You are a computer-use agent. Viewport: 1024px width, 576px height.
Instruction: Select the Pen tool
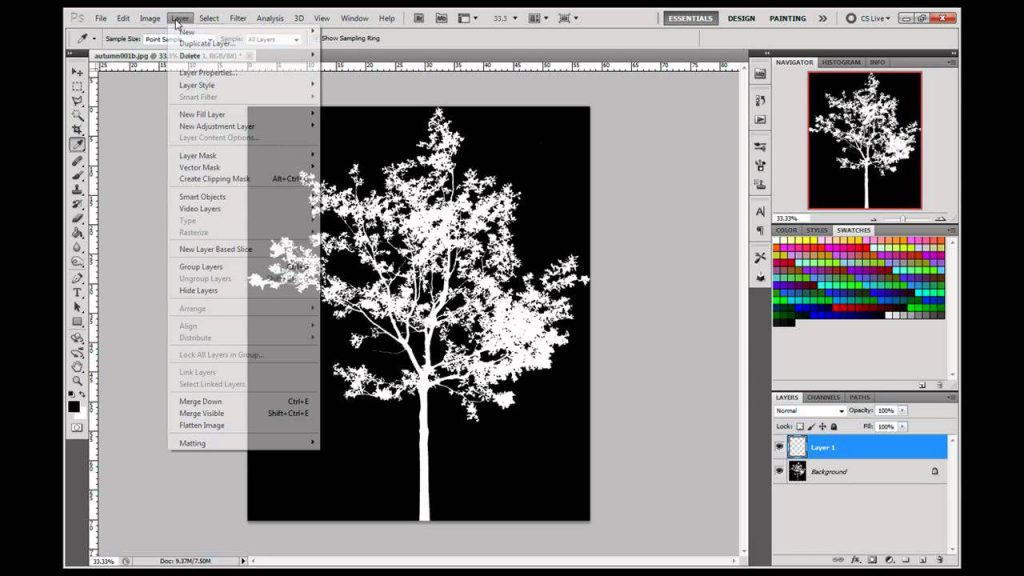click(77, 278)
